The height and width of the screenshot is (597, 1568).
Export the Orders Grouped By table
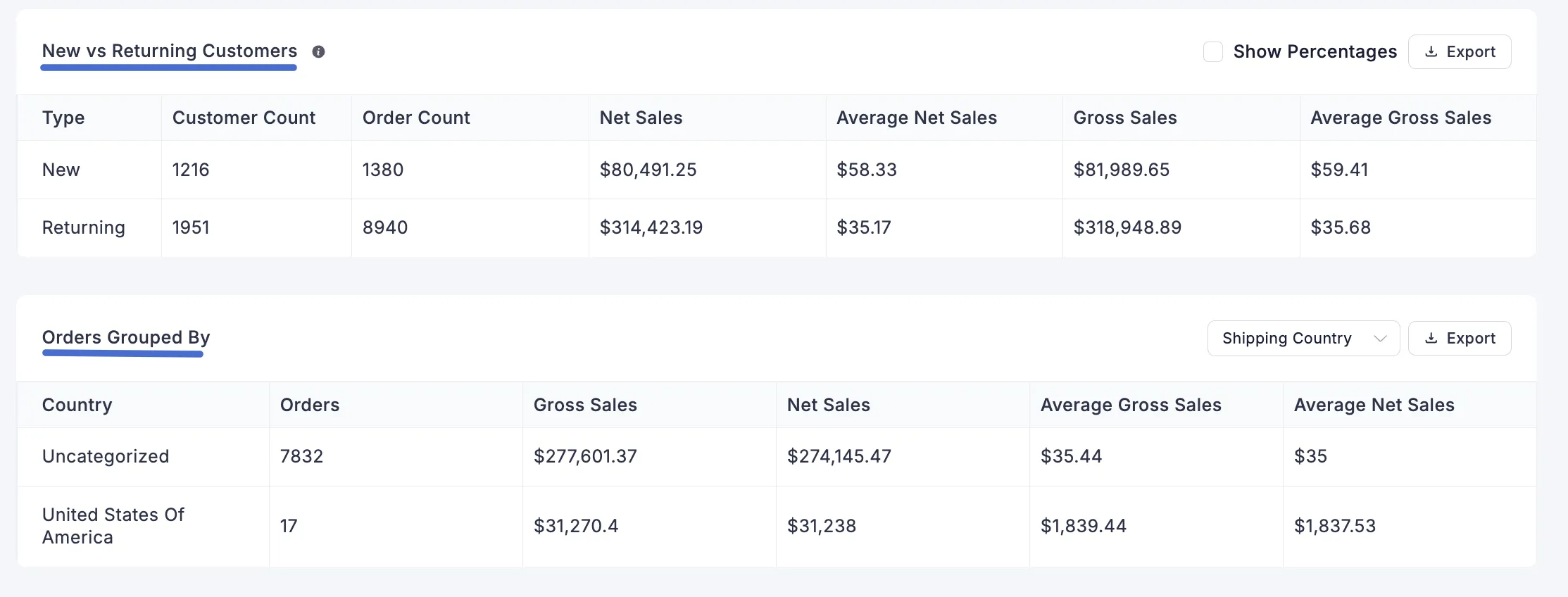pyautogui.click(x=1460, y=338)
